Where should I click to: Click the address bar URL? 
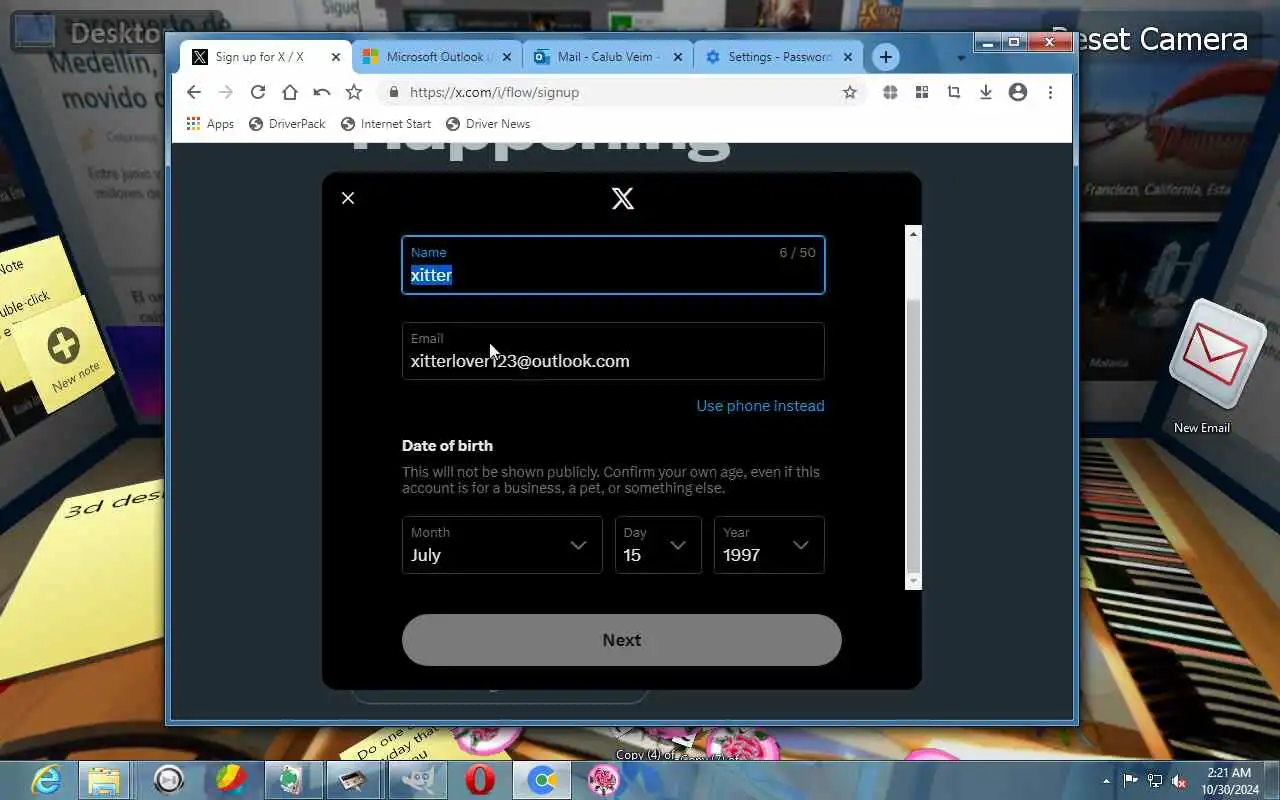pyautogui.click(x=494, y=92)
